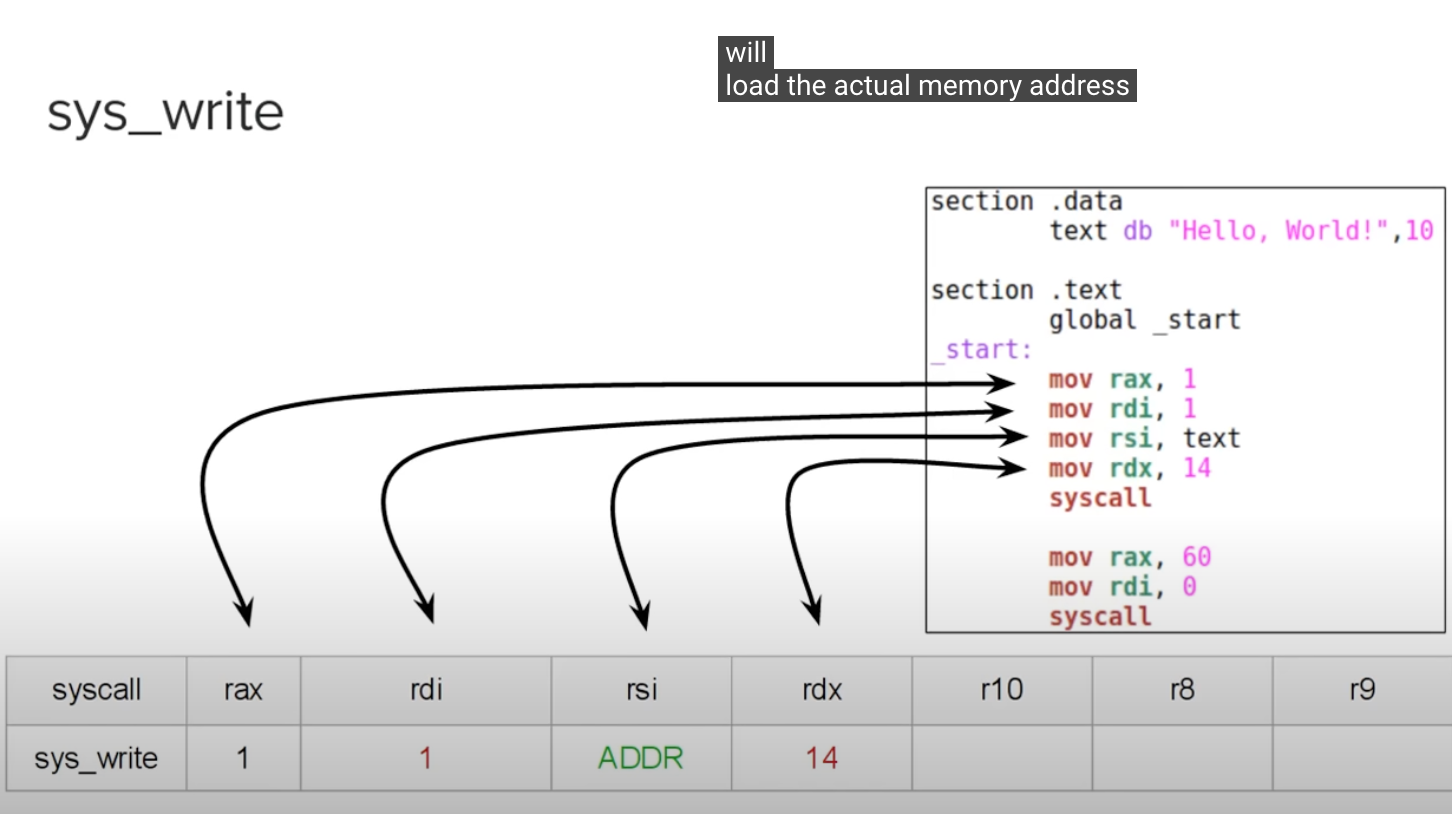Viewport: 1452px width, 814px height.
Task: Click the red '14' table cell
Action: pos(822,758)
